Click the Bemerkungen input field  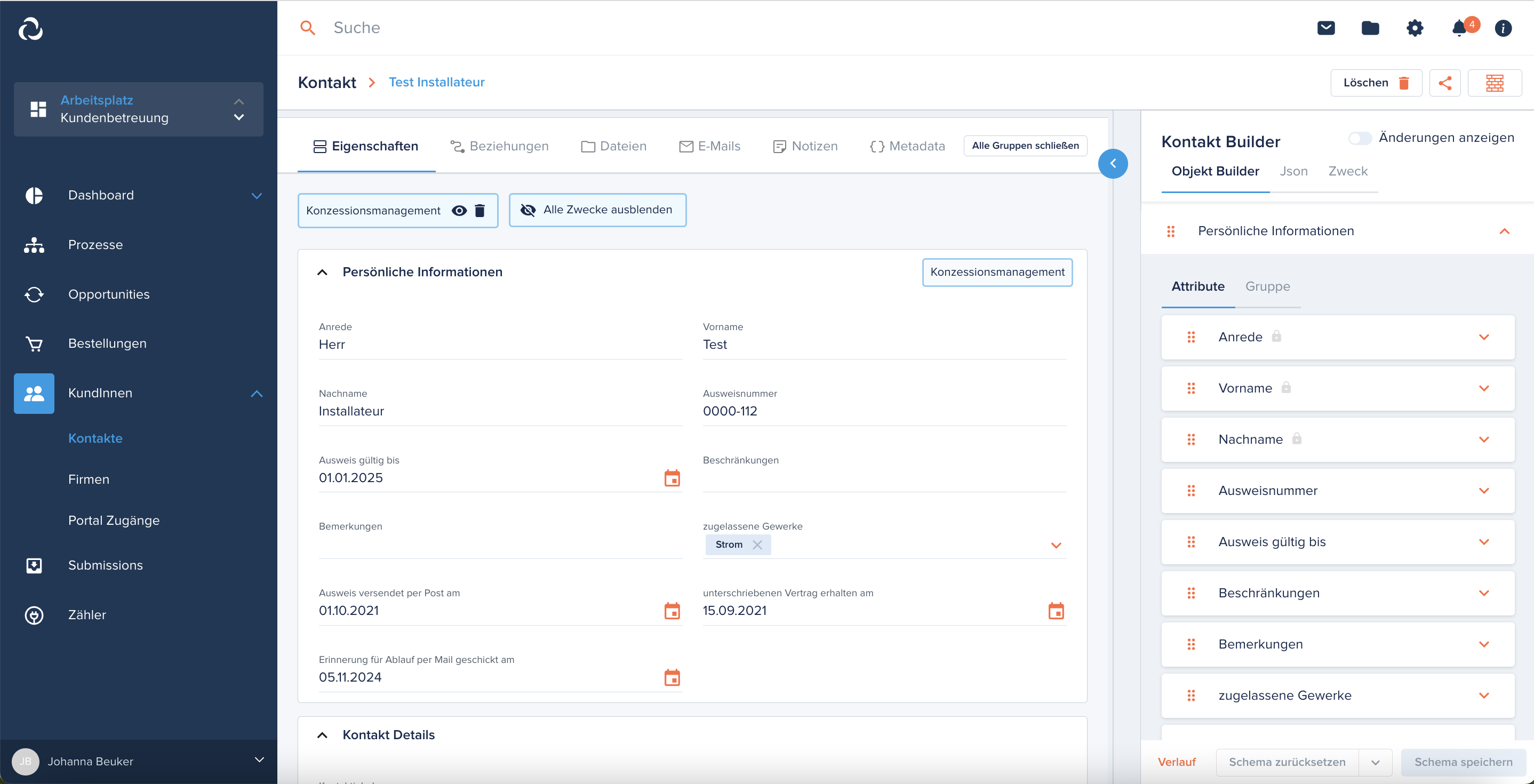(x=500, y=545)
